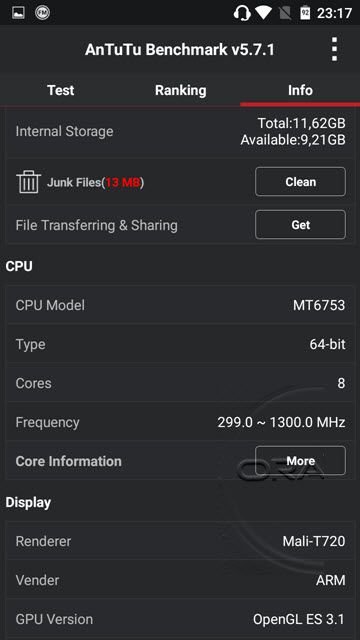Switch to the Test tab

[x=60, y=90]
